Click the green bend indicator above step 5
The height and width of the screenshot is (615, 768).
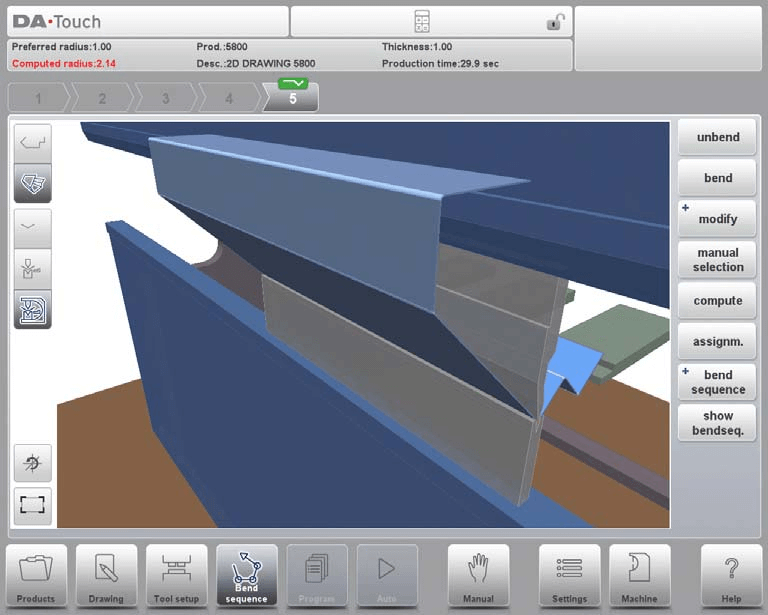coord(293,83)
